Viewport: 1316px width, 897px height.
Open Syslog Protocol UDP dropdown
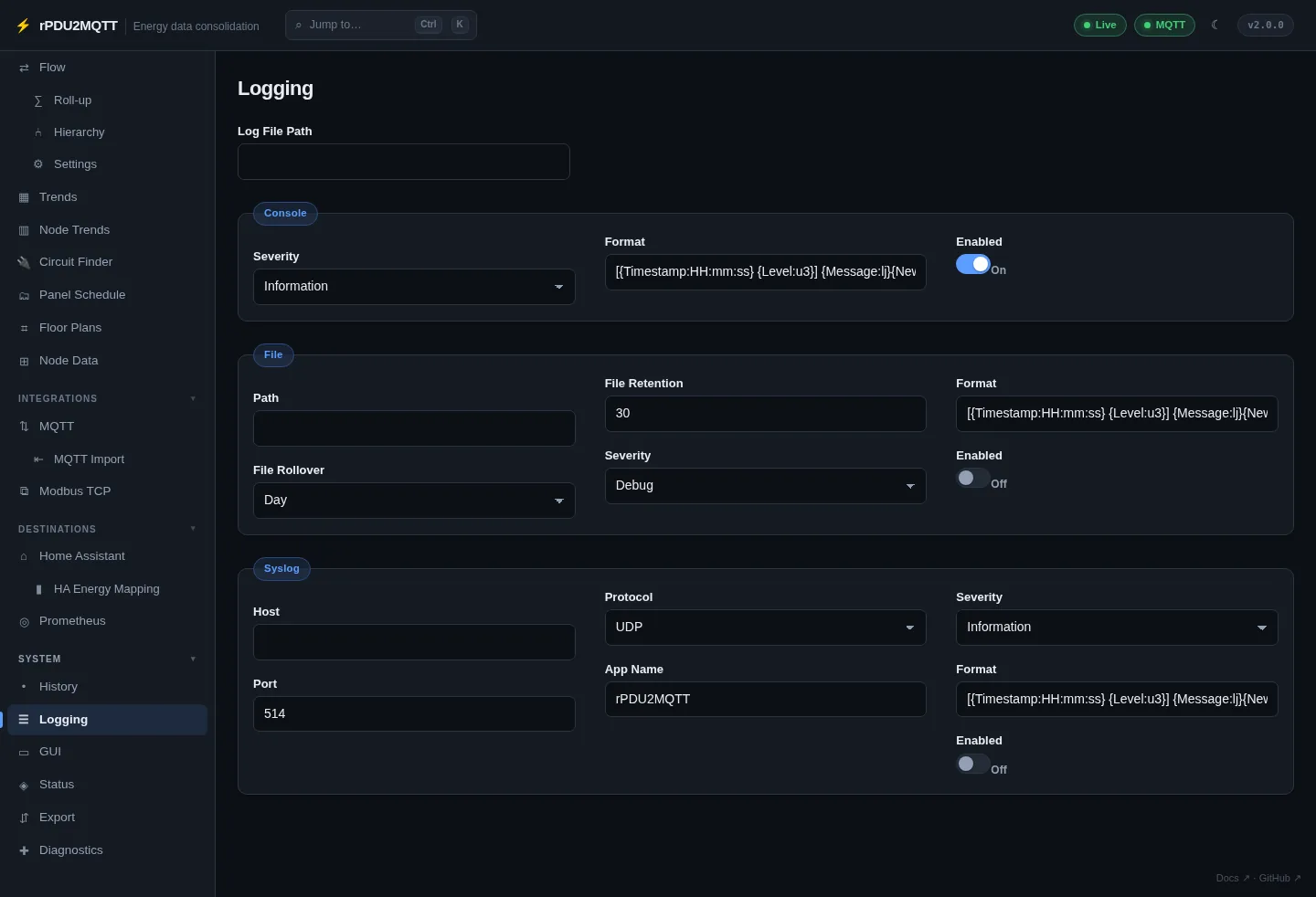tap(765, 628)
